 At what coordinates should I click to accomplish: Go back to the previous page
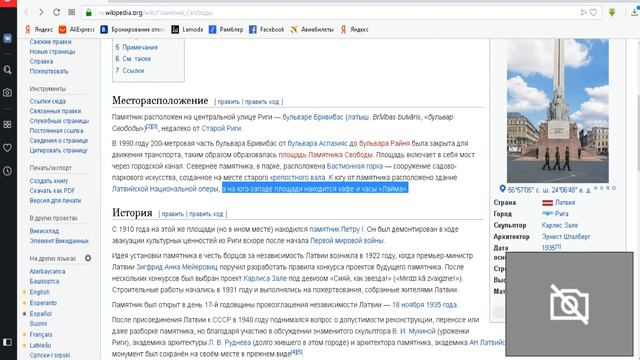coord(27,12)
